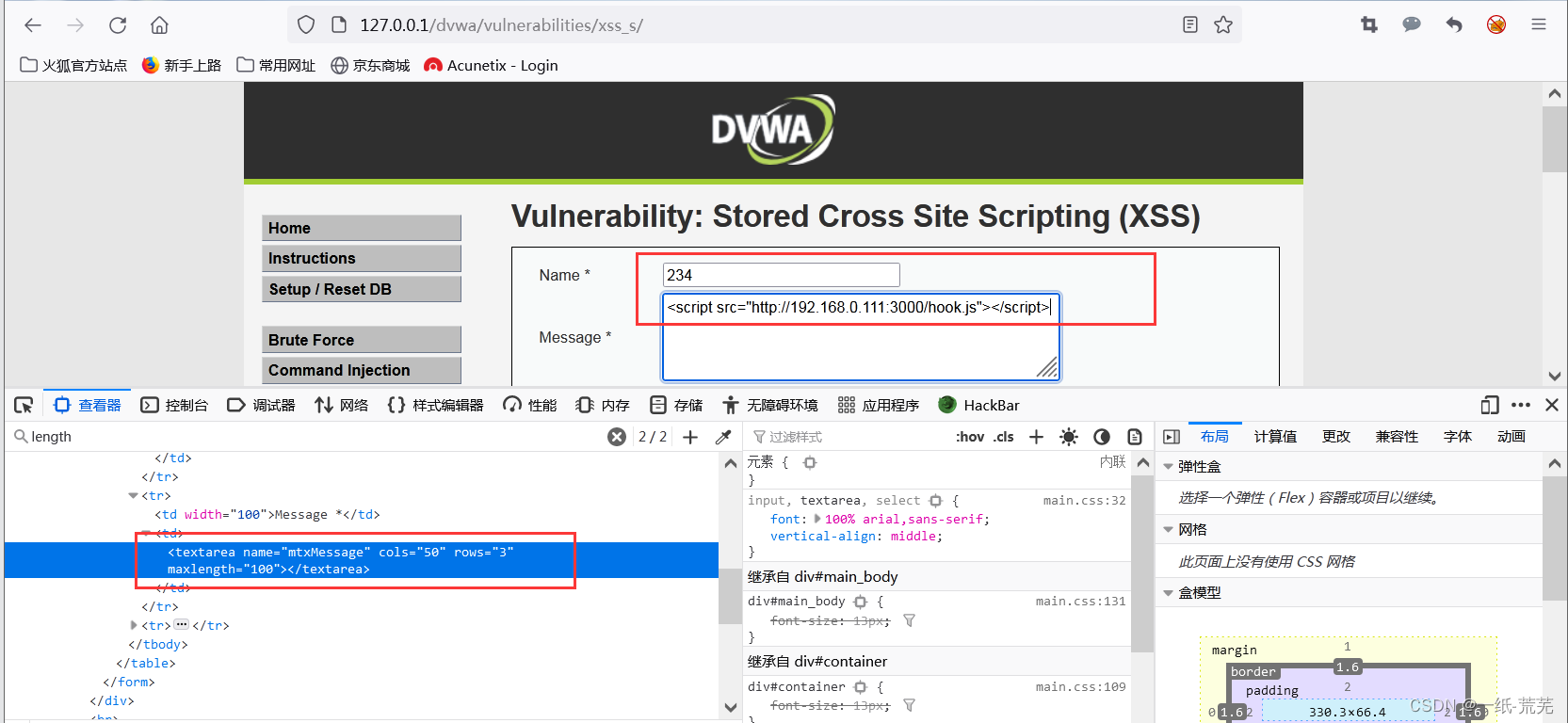Click the undo arrow extension icon
Screen dimensions: 1568x723
[x=1454, y=25]
